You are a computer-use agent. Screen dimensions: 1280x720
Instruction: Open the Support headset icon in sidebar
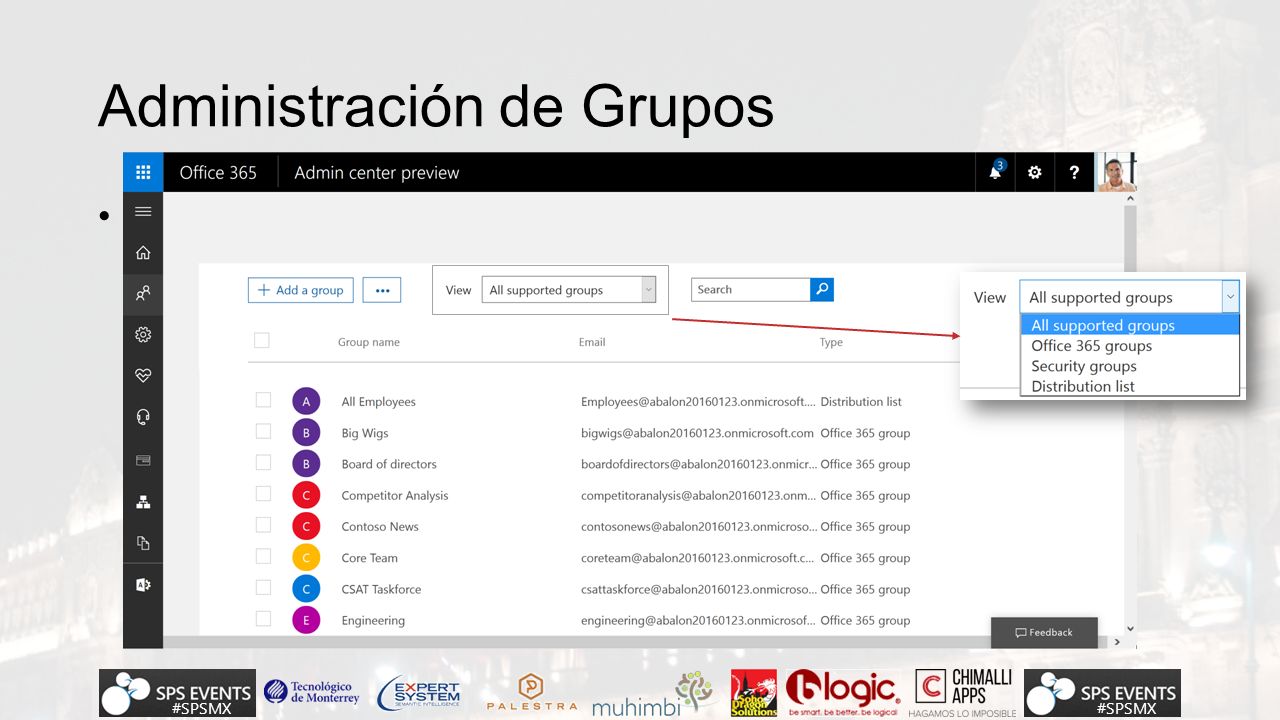(x=143, y=418)
